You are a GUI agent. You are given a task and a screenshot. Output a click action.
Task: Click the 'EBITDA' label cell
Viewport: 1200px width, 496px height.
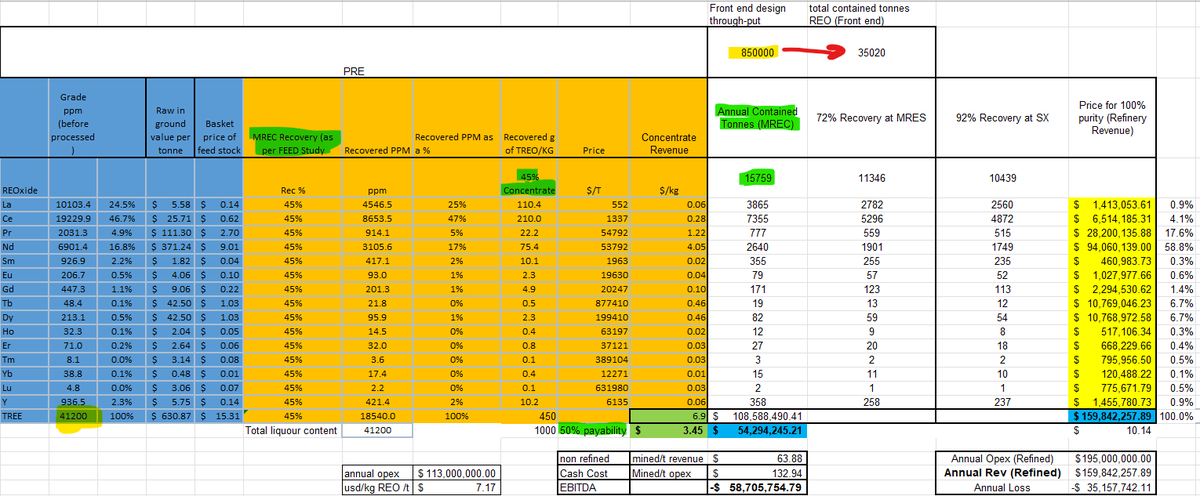click(x=591, y=487)
